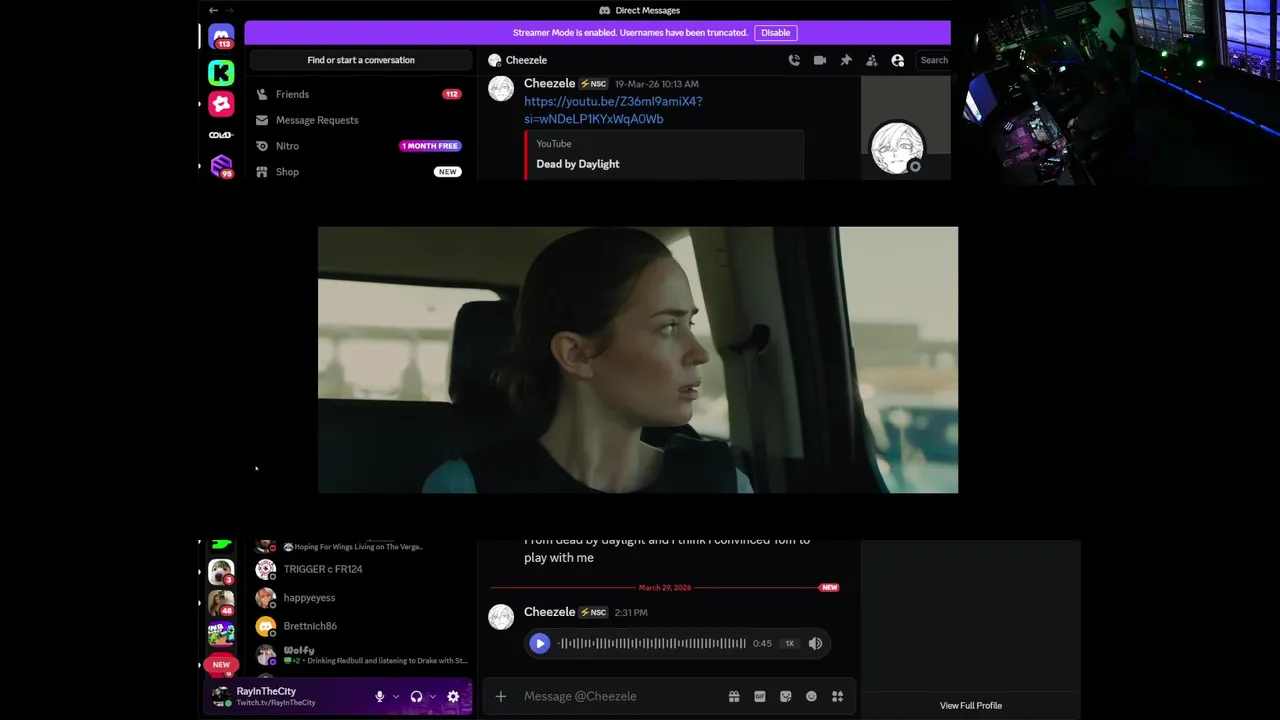The height and width of the screenshot is (720, 1280).
Task: Expand headphone output options arrow
Action: click(432, 697)
